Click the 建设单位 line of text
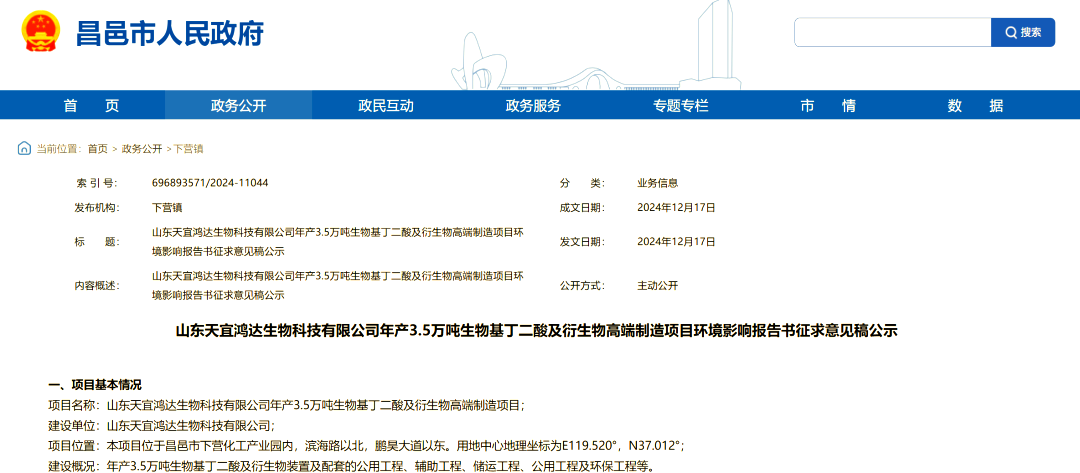1080x473 pixels. pyautogui.click(x=162, y=425)
